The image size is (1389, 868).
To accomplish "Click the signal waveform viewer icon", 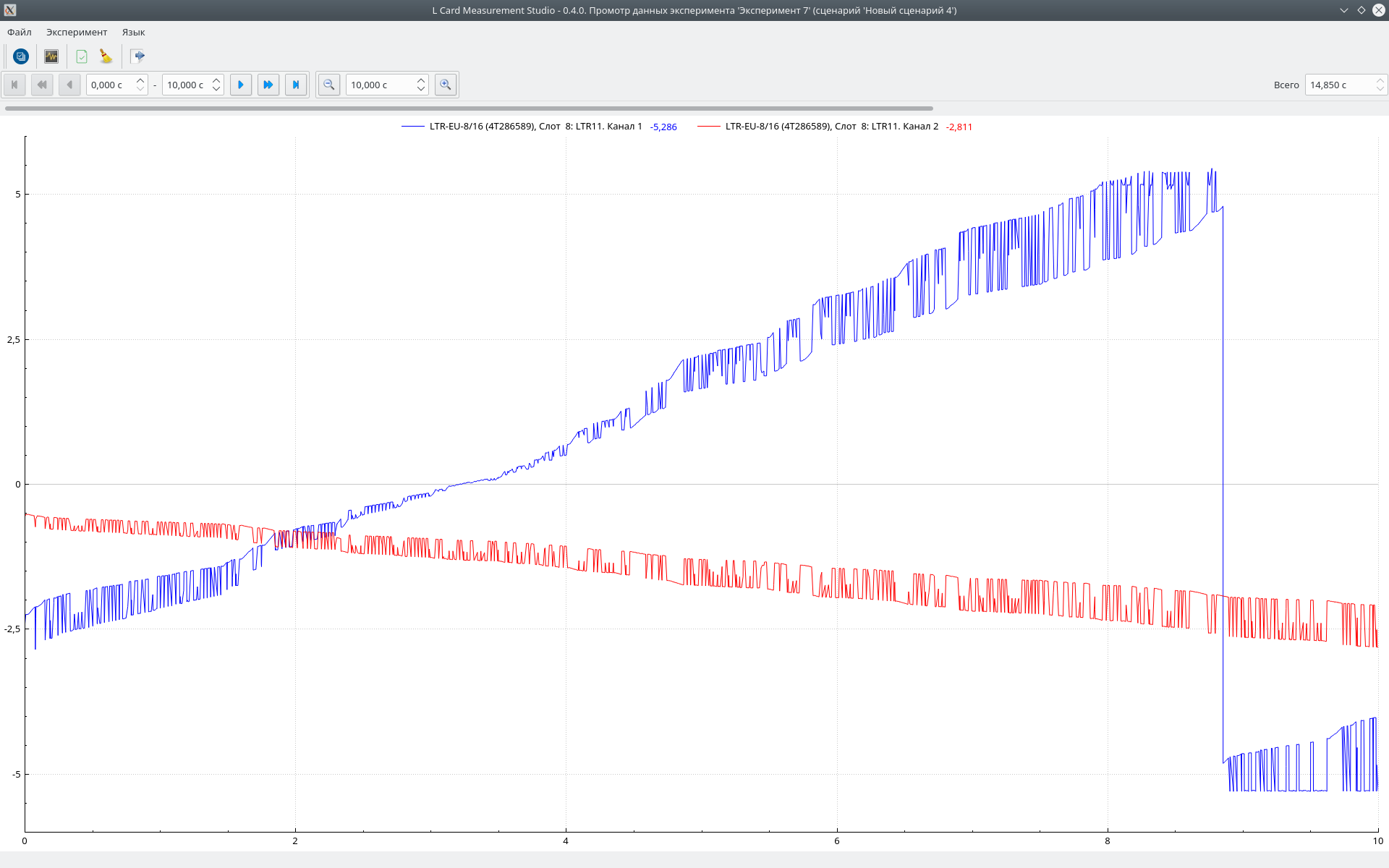I will (x=51, y=56).
